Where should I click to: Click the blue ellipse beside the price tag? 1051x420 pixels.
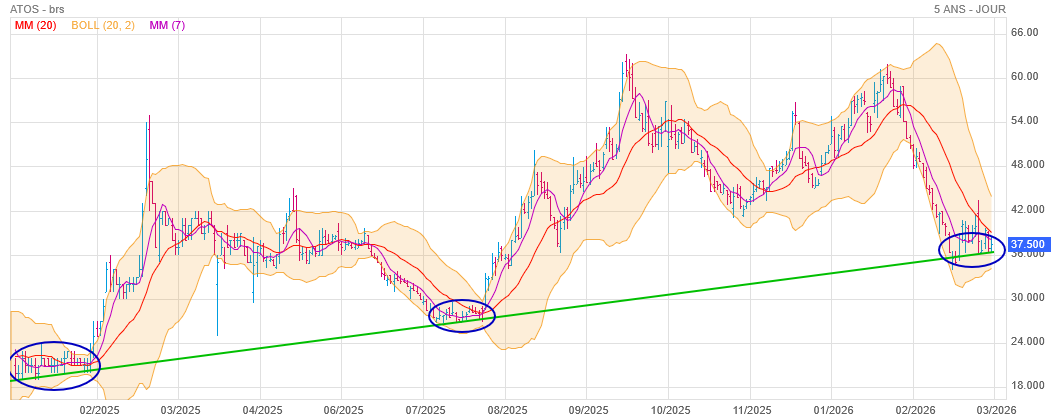(x=971, y=249)
